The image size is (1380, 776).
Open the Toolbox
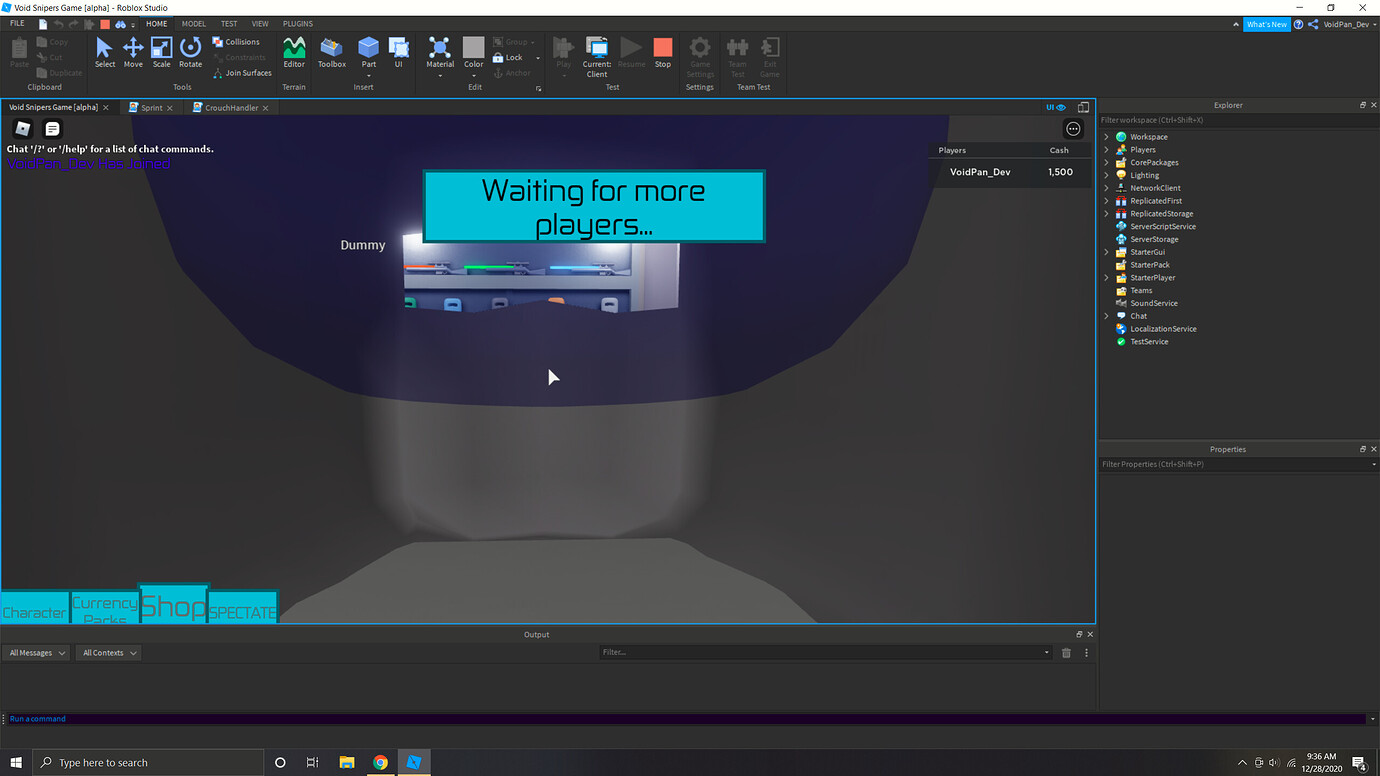click(331, 52)
